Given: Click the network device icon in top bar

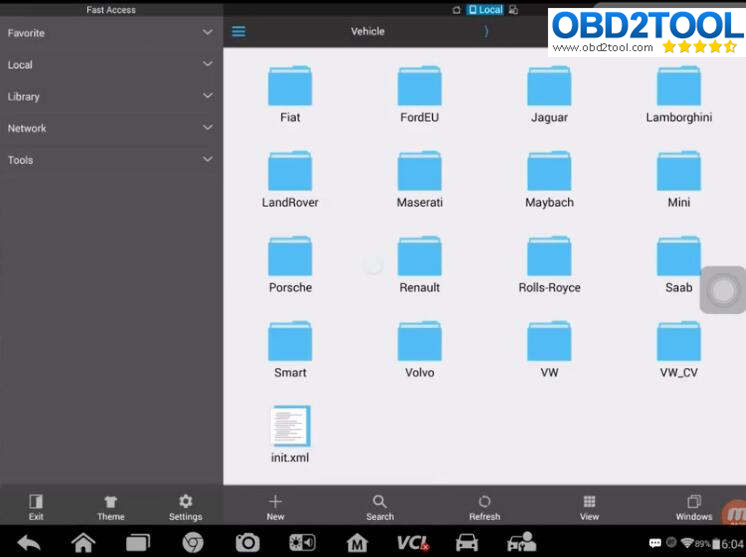Looking at the screenshot, I should (x=513, y=10).
